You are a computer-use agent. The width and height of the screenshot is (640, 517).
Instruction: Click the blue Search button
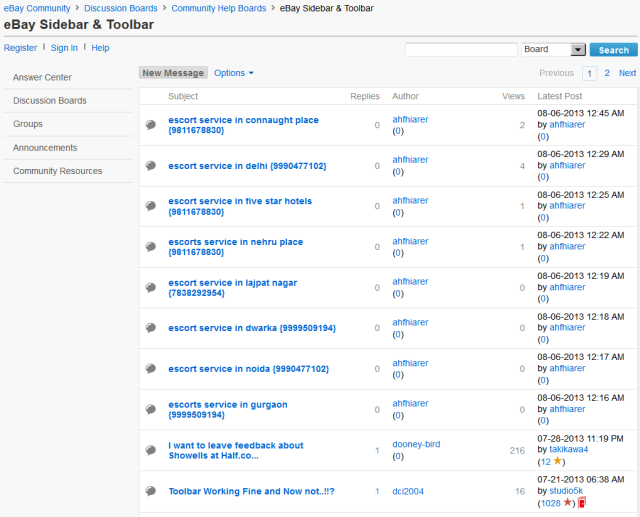(x=613, y=49)
